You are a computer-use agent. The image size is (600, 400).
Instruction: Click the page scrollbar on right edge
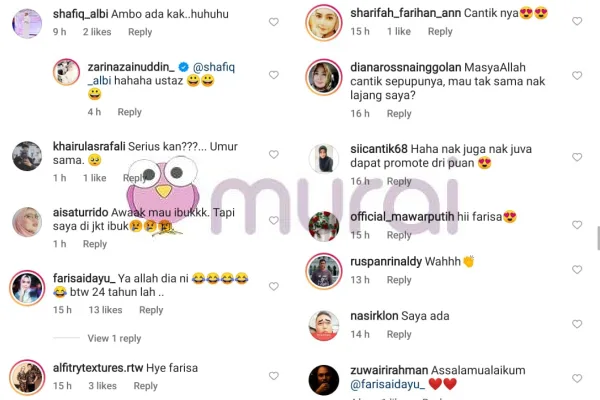click(598, 237)
